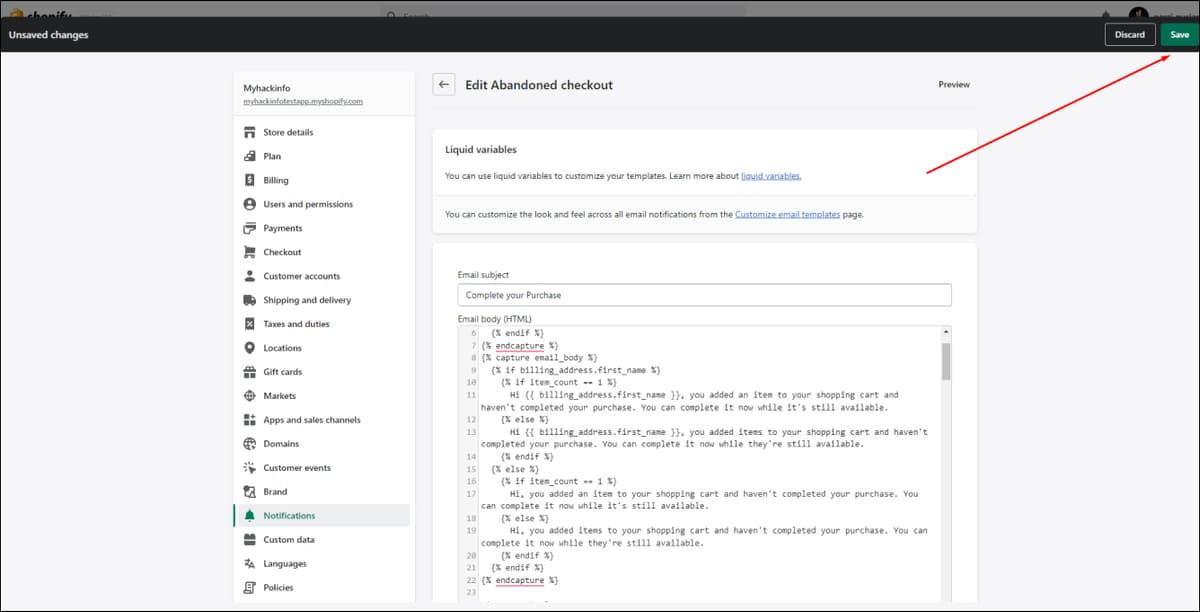Click the Domains globe icon
The width and height of the screenshot is (1200, 612).
[250, 444]
